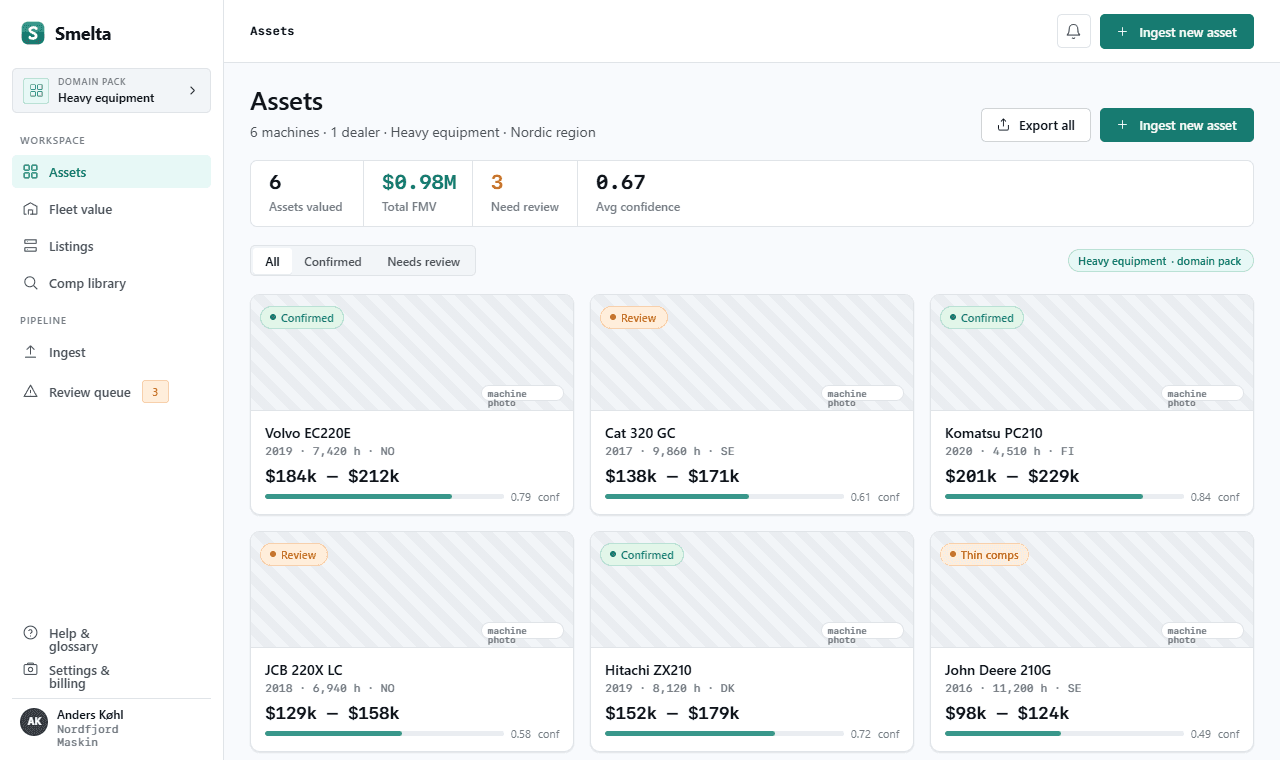Click the Fleet value icon
Image resolution: width=1280 pixels, height=760 pixels.
31,209
